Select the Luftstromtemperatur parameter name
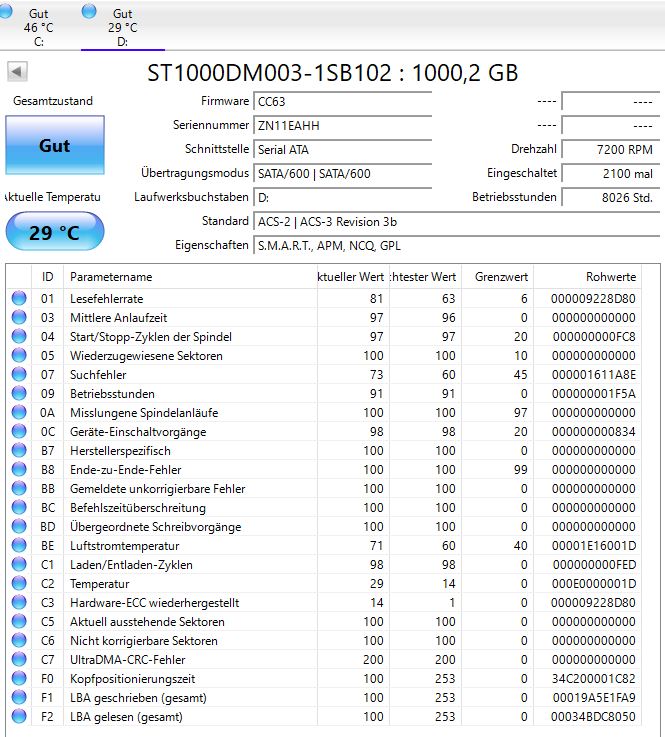This screenshot has width=665, height=737. (125, 546)
